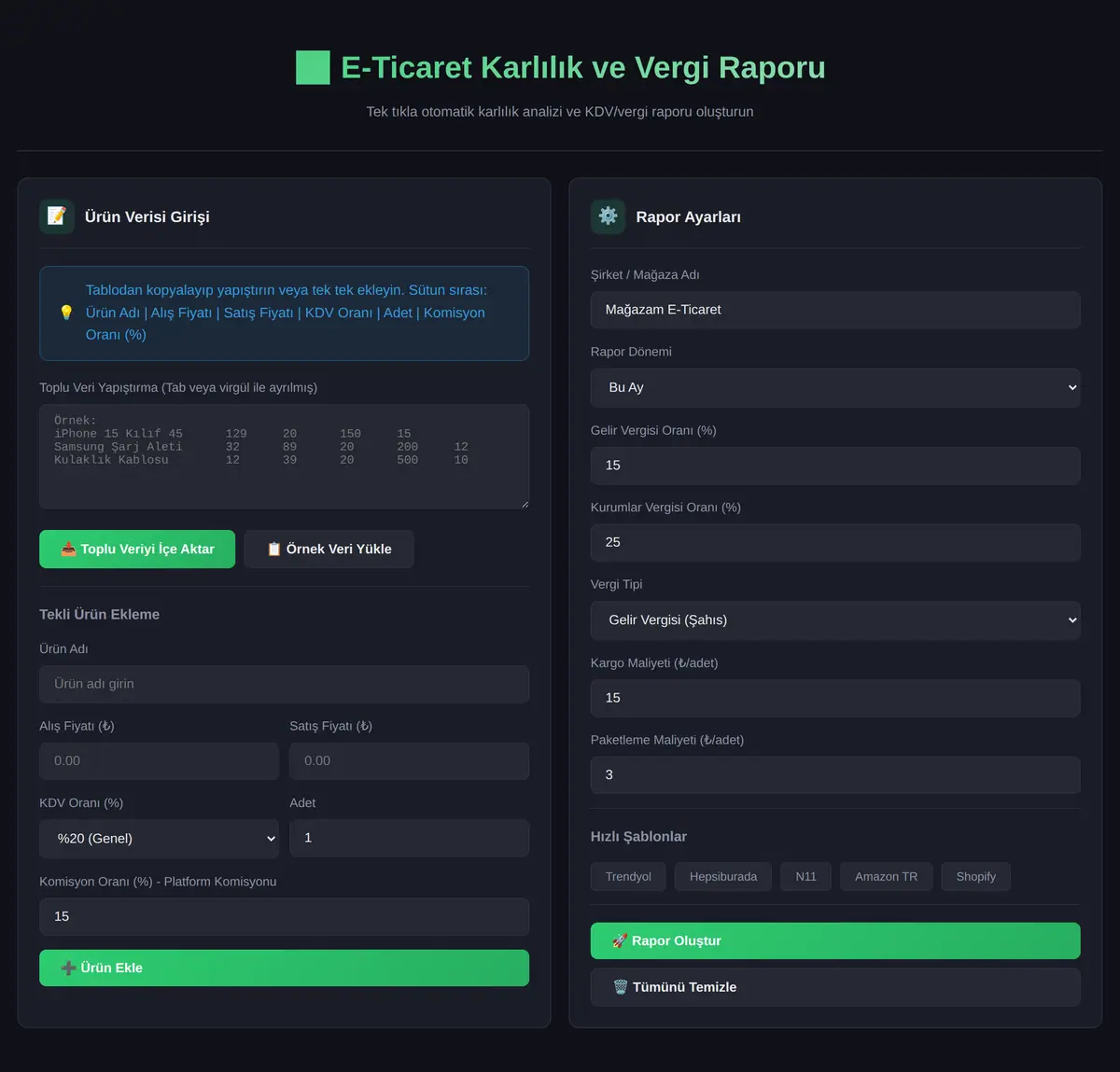Select the N11 template chip

point(805,876)
